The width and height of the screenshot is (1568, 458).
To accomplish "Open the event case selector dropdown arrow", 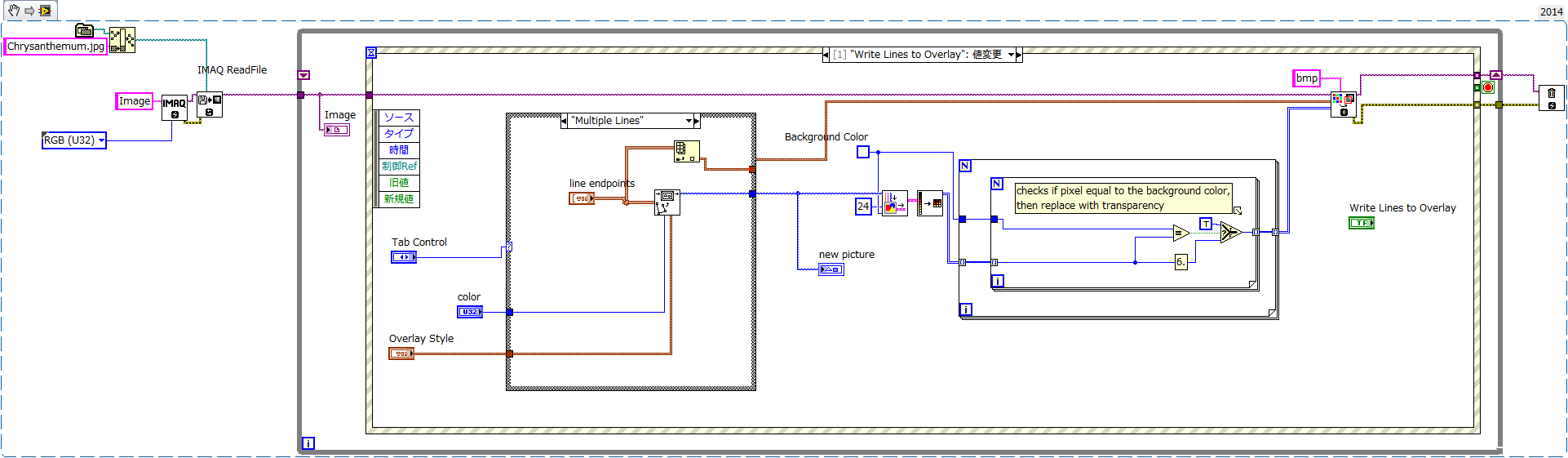I will (1011, 55).
